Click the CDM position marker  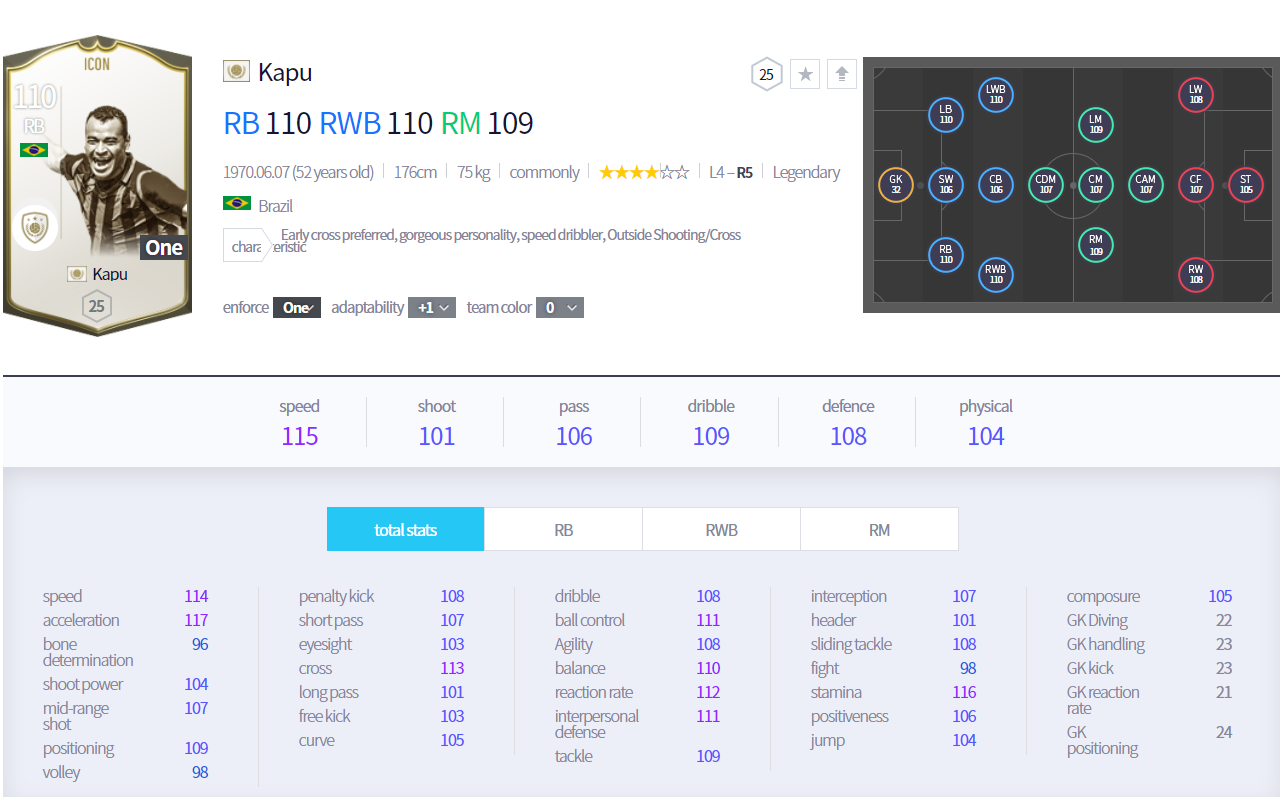click(1046, 185)
